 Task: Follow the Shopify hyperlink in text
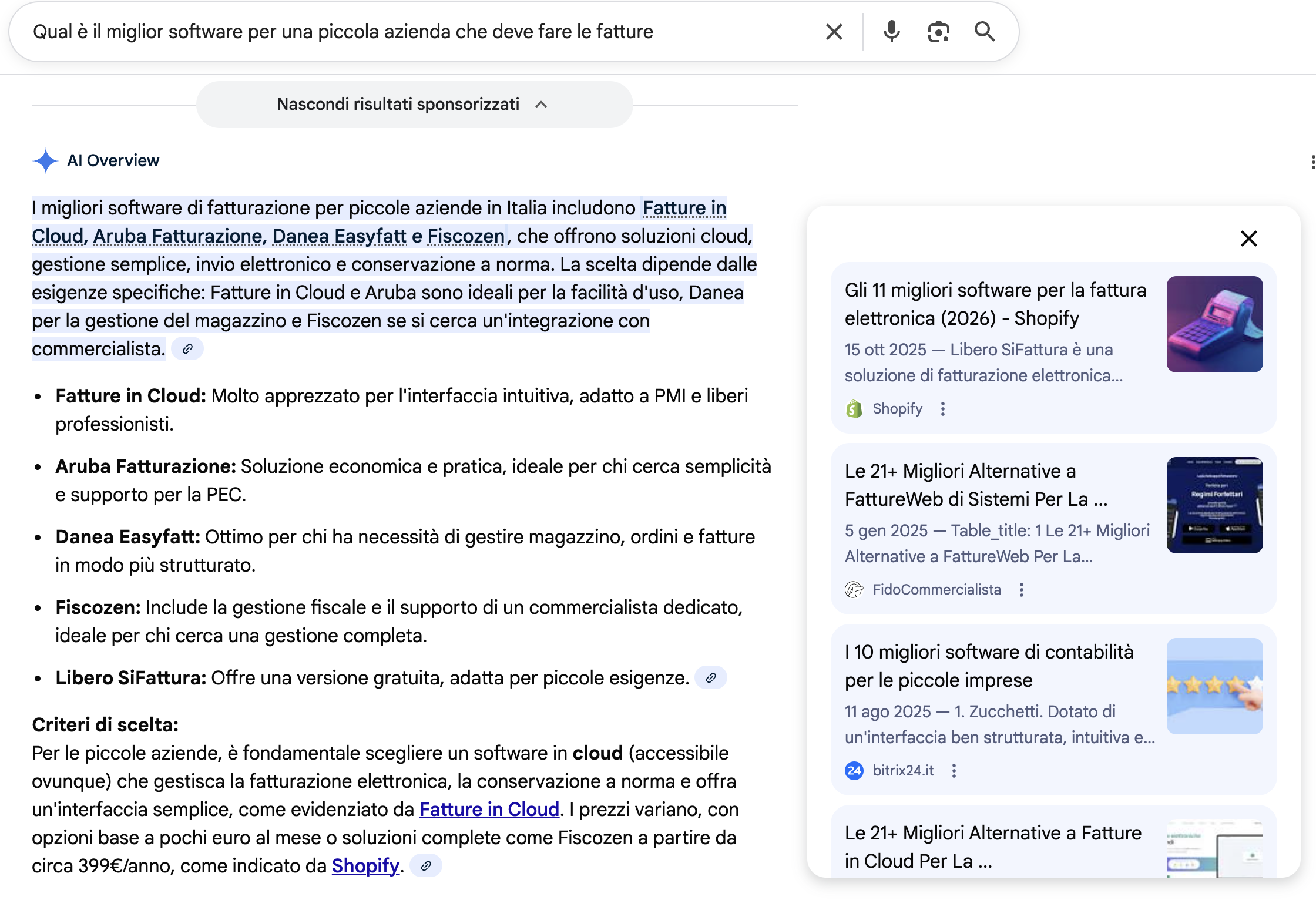[365, 866]
